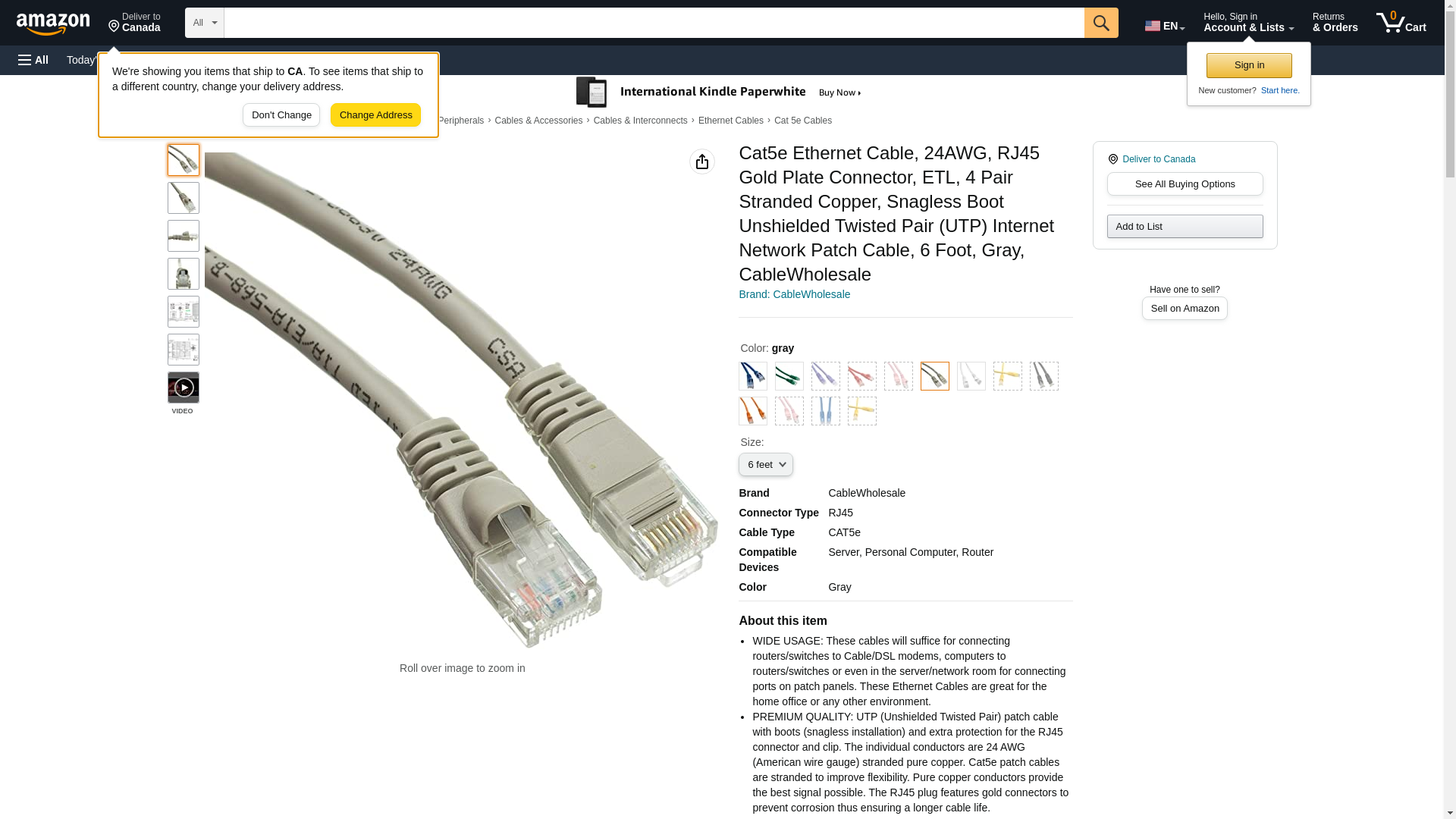The image size is (1456, 819).
Task: Open Returns & Orders
Action: [1335, 23]
